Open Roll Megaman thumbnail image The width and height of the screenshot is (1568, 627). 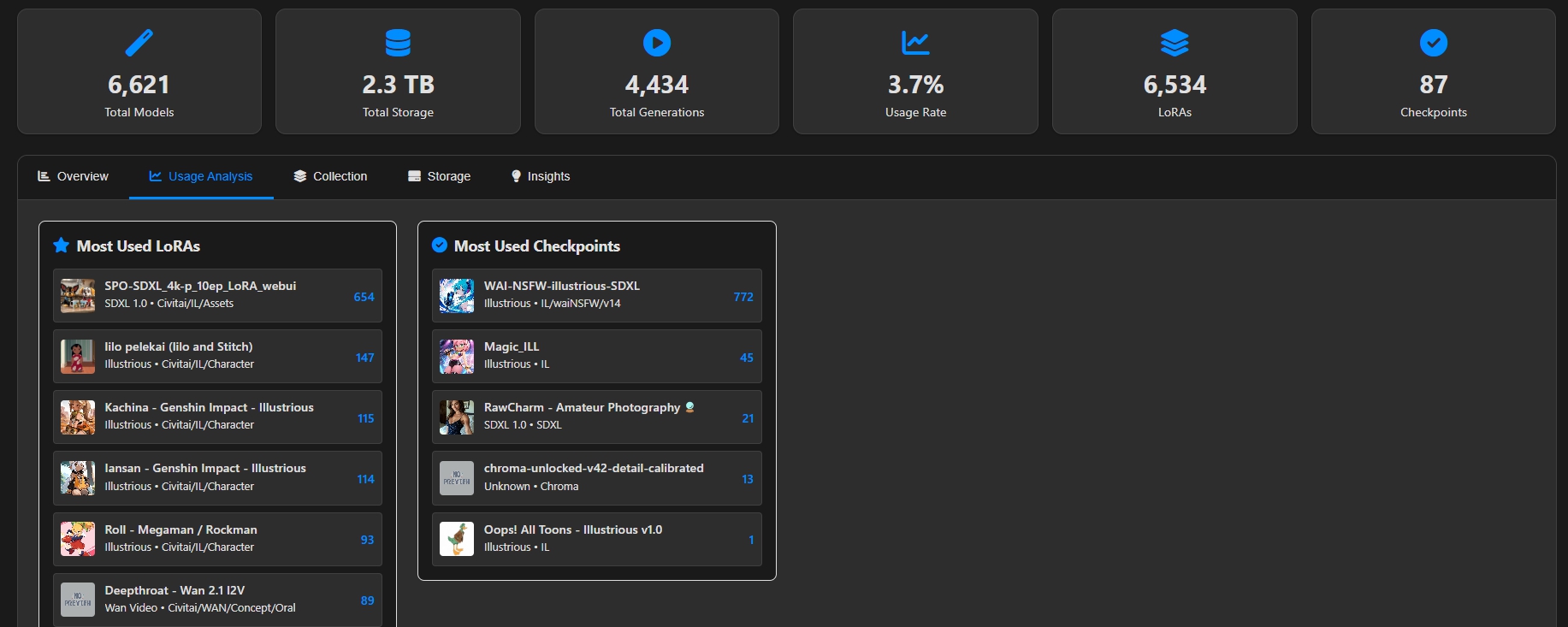click(x=78, y=540)
